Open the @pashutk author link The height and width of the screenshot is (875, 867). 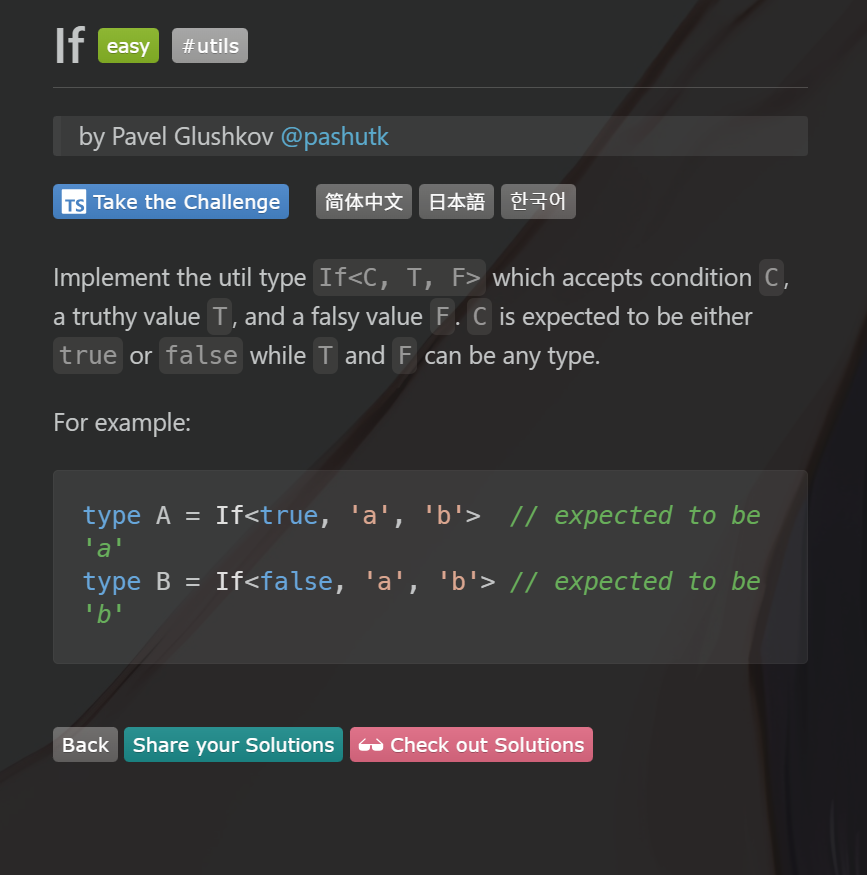click(x=335, y=137)
